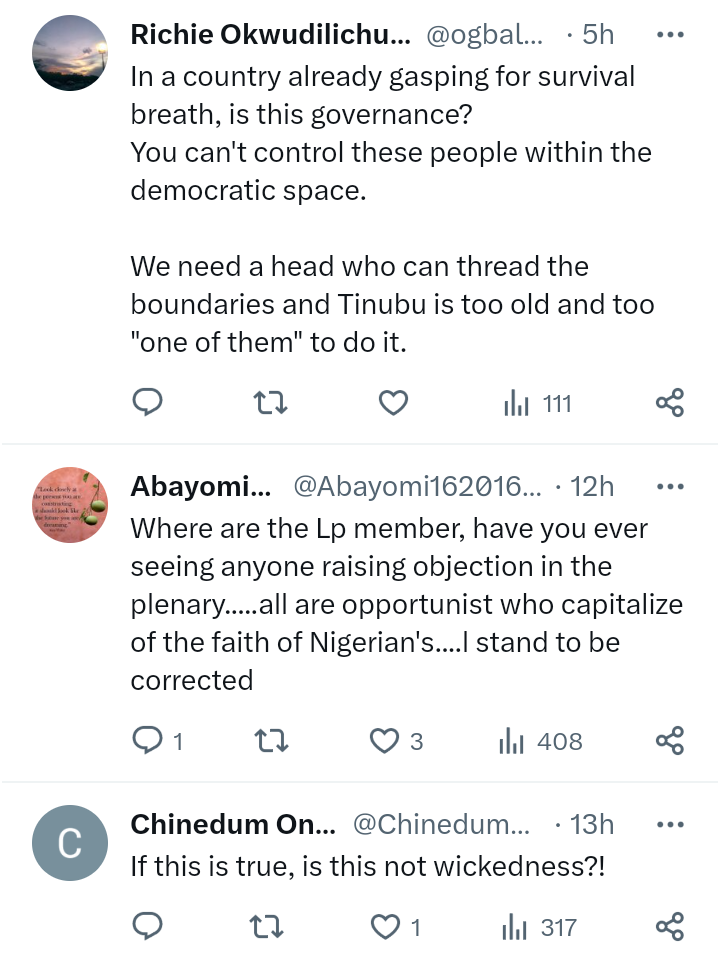720x959 pixels.
Task: Open more options on Richie's tweet
Action: 669,34
